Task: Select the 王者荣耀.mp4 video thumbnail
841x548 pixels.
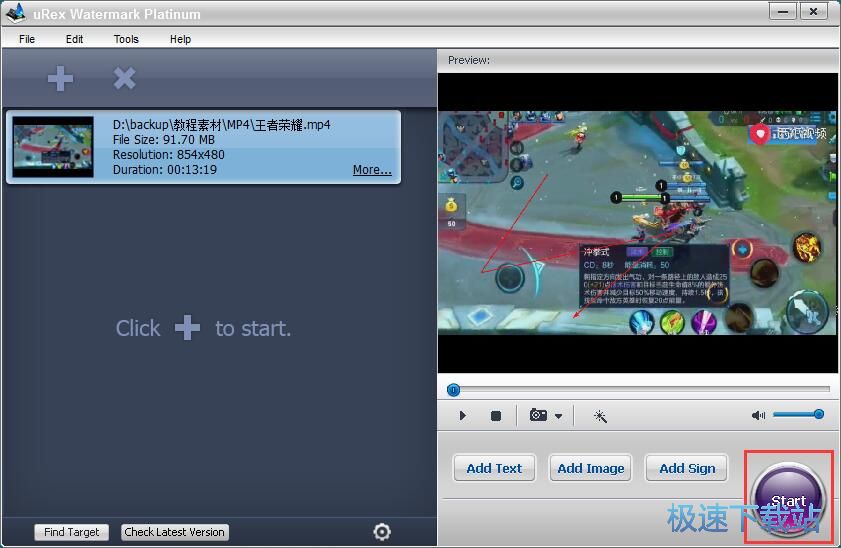Action: pyautogui.click(x=53, y=147)
